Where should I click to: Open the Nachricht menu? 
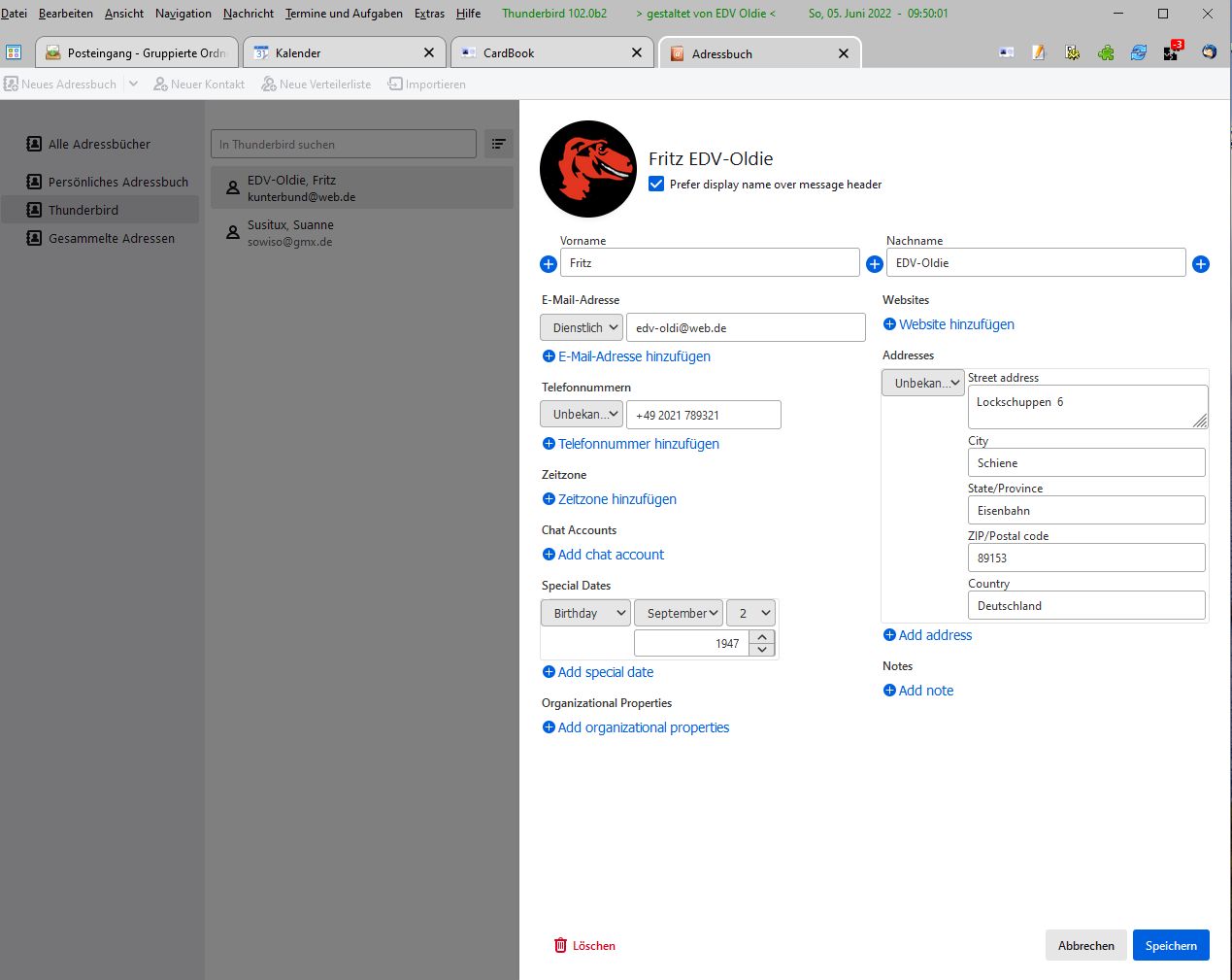click(x=249, y=14)
